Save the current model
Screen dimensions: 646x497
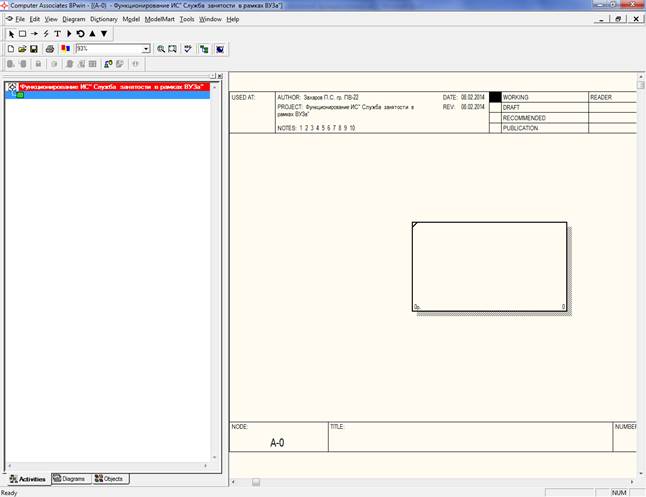(x=34, y=49)
